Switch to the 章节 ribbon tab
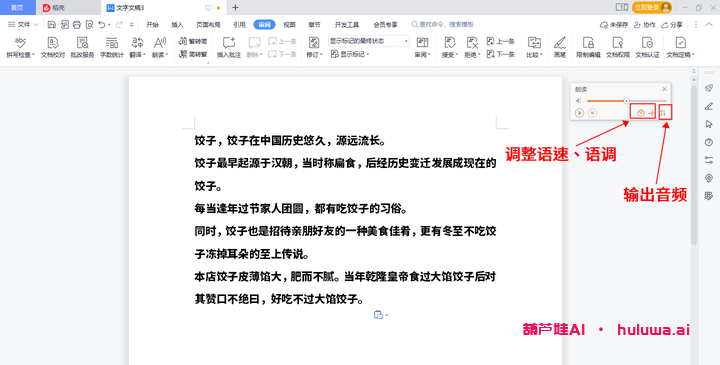The image size is (720, 365). point(314,25)
